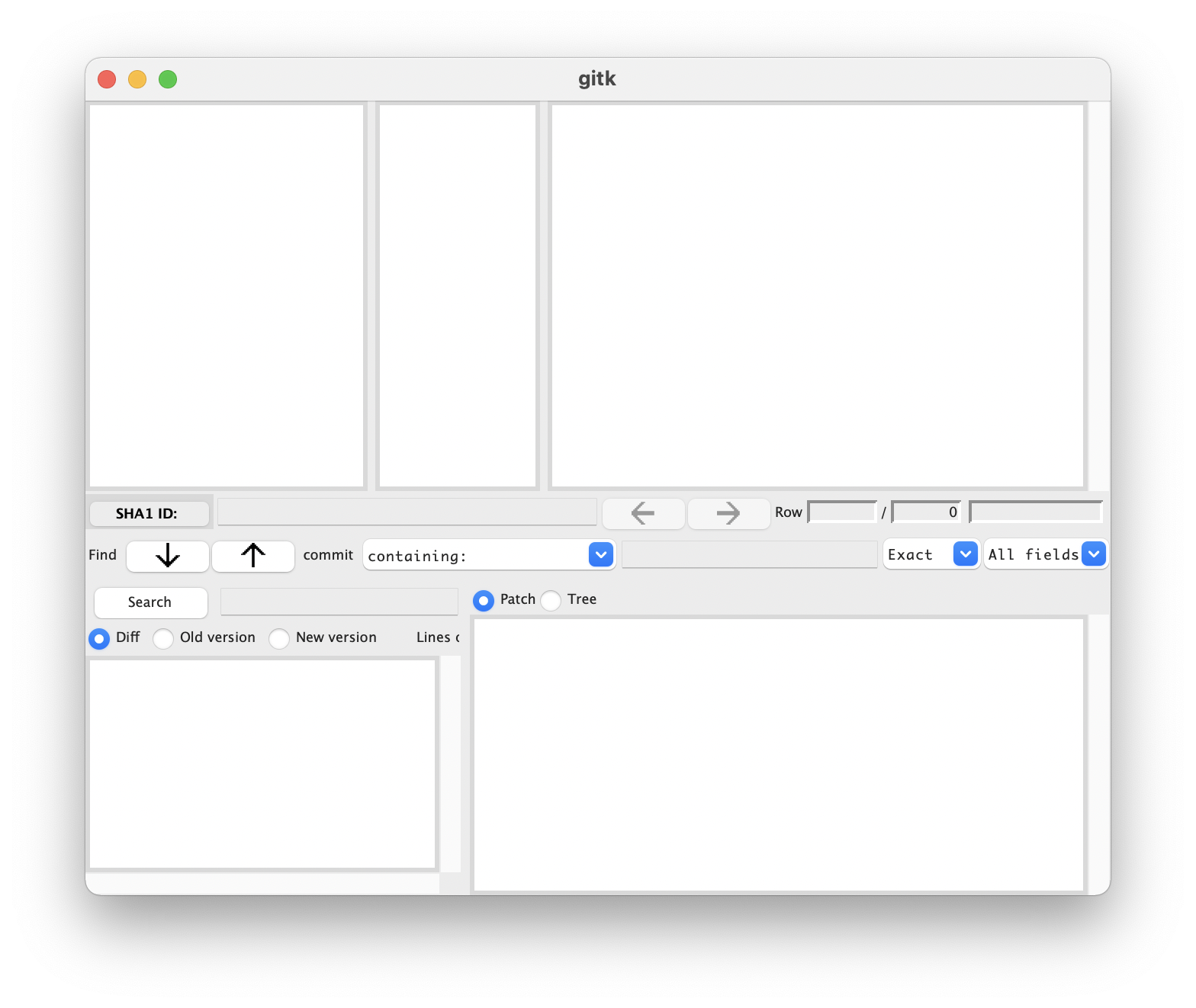Minimize window with the yellow button
This screenshot has height=1008, width=1196.
[137, 79]
